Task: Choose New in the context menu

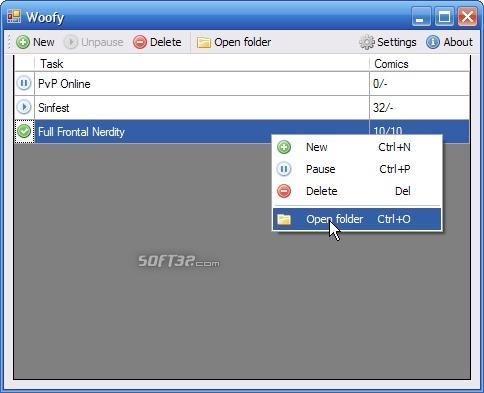Action: point(357,147)
